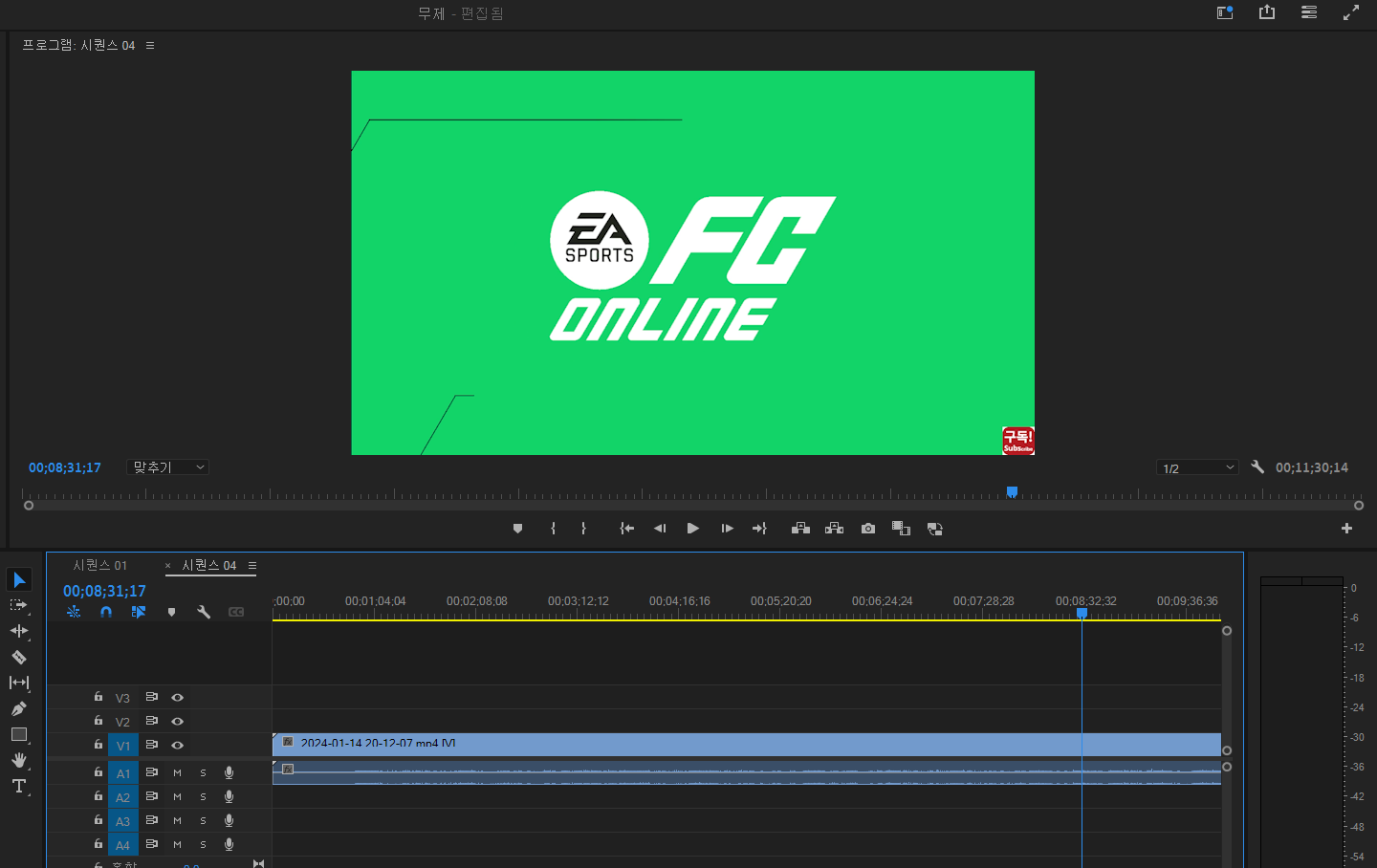The image size is (1377, 868).
Task: Hide V3 track output eye
Action: pyautogui.click(x=177, y=698)
